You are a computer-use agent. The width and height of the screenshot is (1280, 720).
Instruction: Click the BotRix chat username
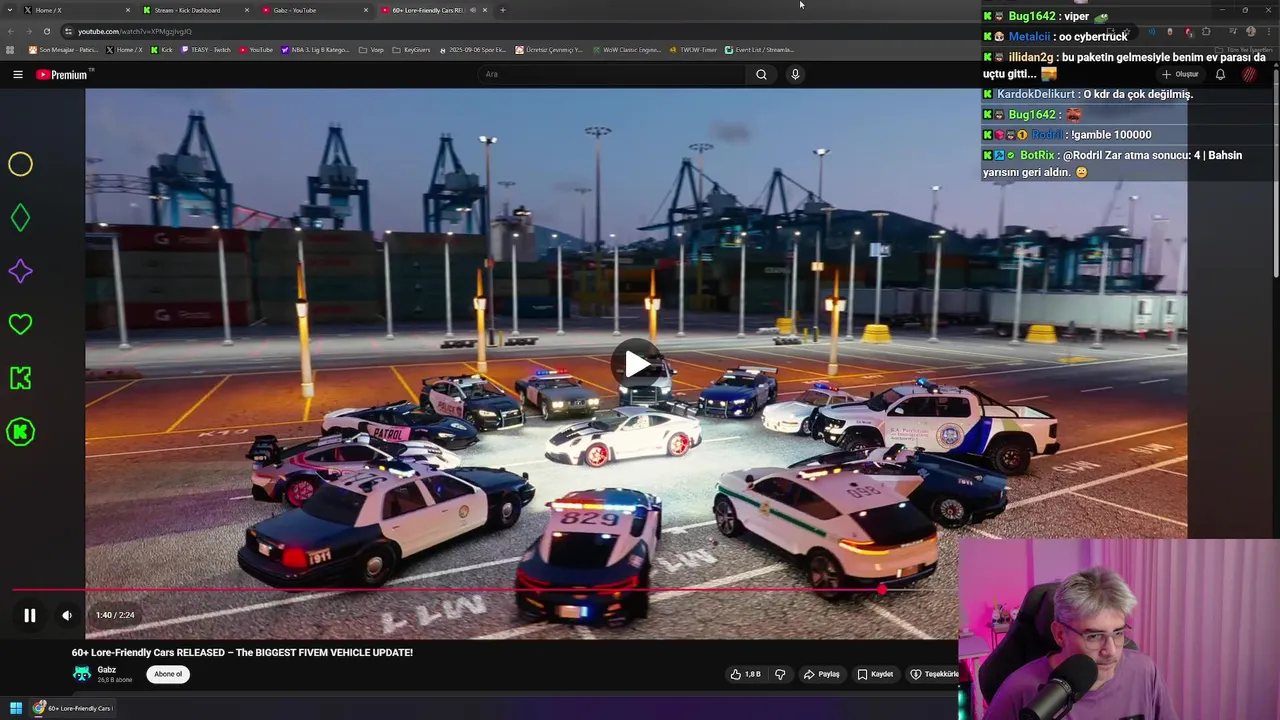[1037, 155]
